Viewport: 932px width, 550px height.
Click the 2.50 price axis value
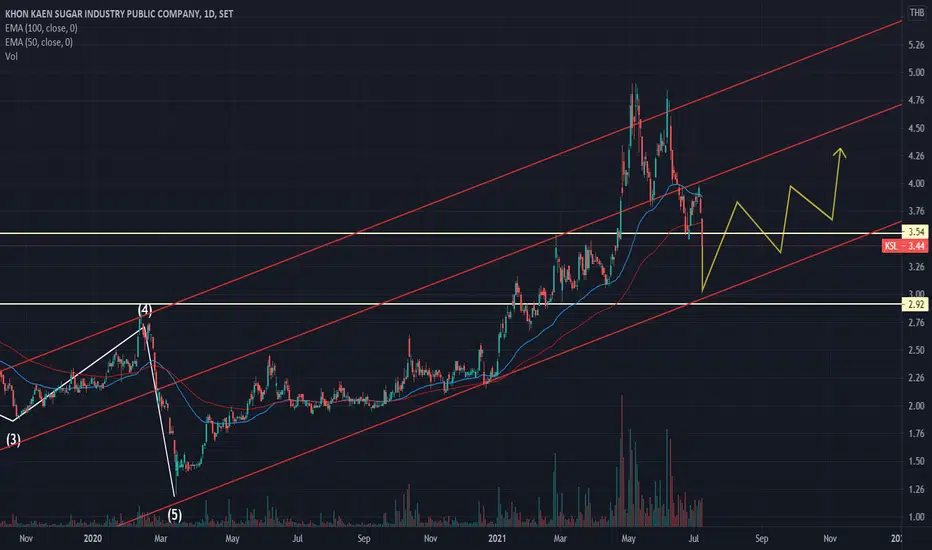[x=916, y=350]
